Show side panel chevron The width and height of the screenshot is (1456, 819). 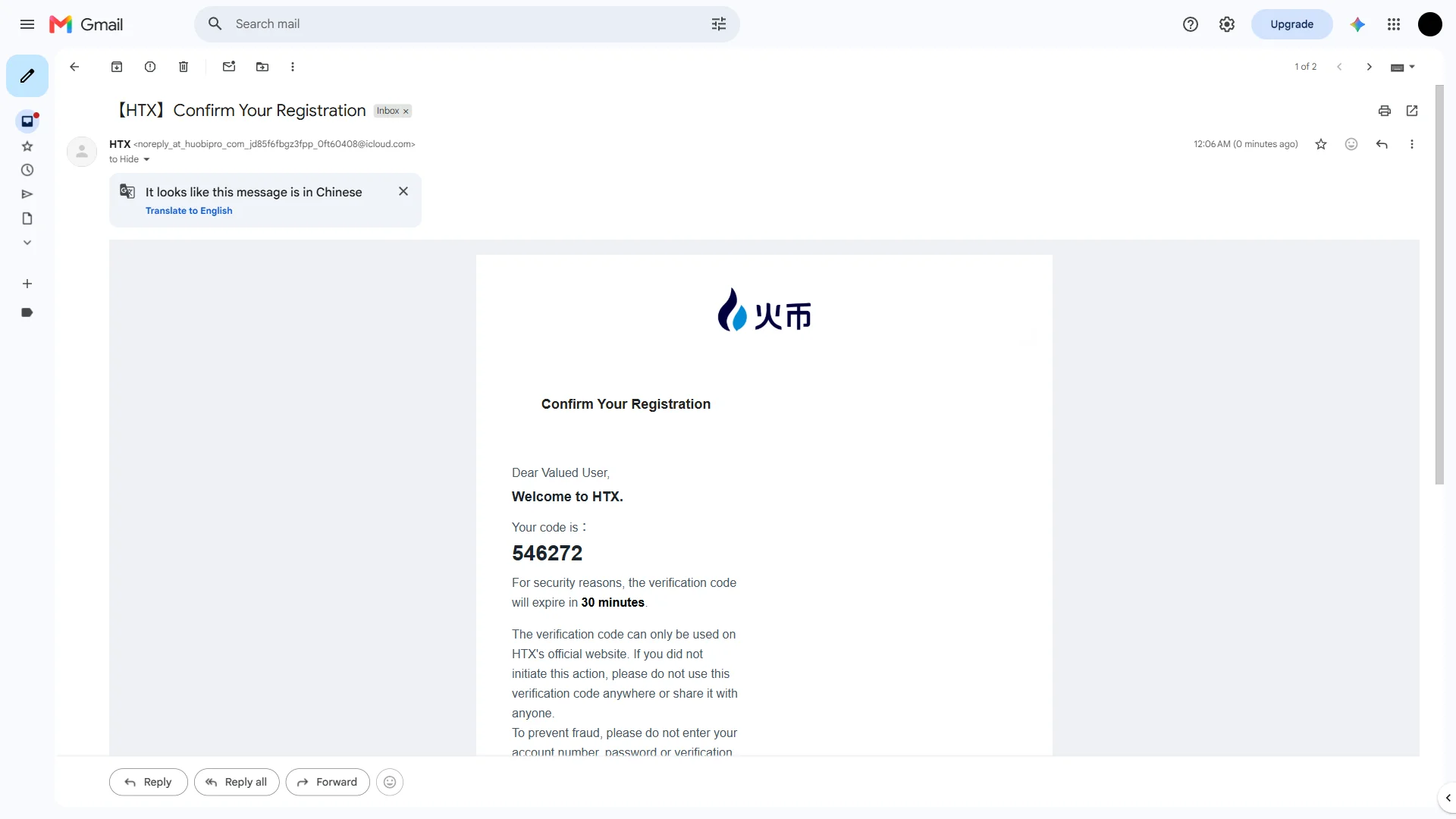pyautogui.click(x=1448, y=798)
